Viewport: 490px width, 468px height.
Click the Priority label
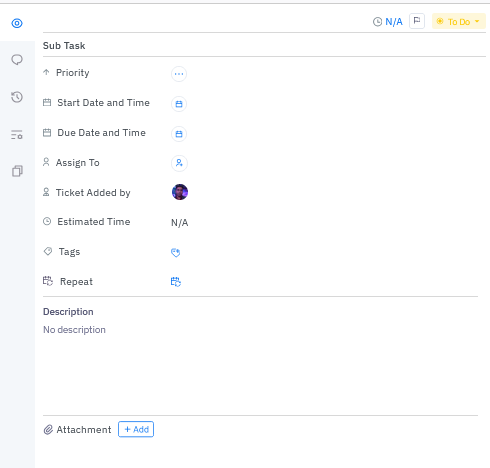point(73,73)
